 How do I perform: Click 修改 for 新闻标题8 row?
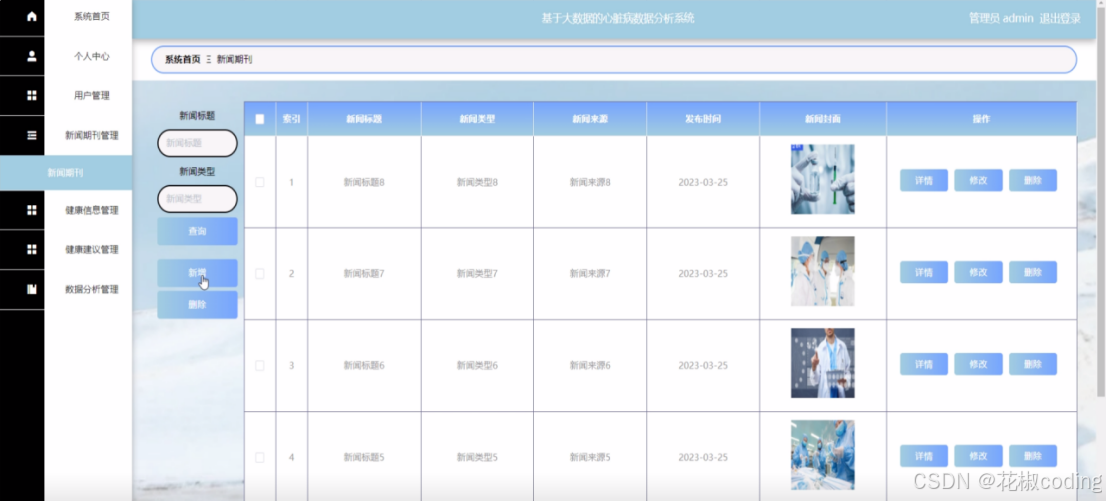point(978,181)
